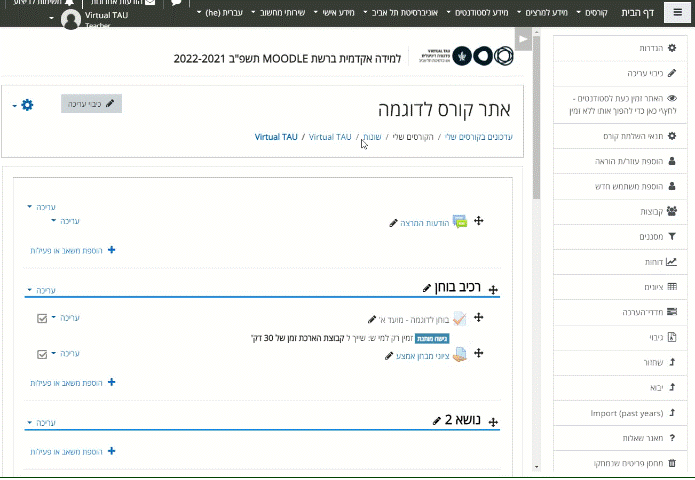Follow the bold Virtual TAU breadcrumb link
The width and height of the screenshot is (695, 480).
pos(276,137)
